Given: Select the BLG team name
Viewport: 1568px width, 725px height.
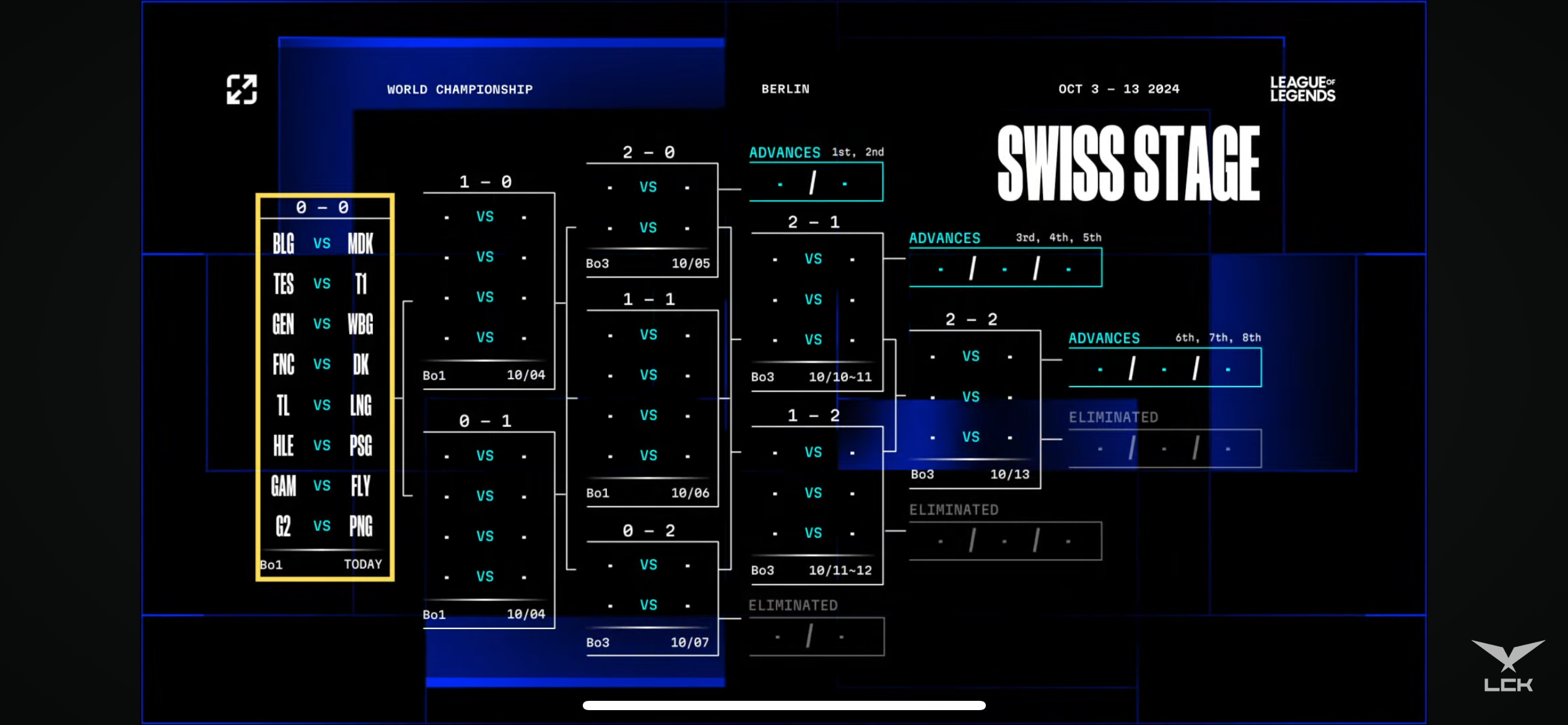Looking at the screenshot, I should (x=284, y=244).
